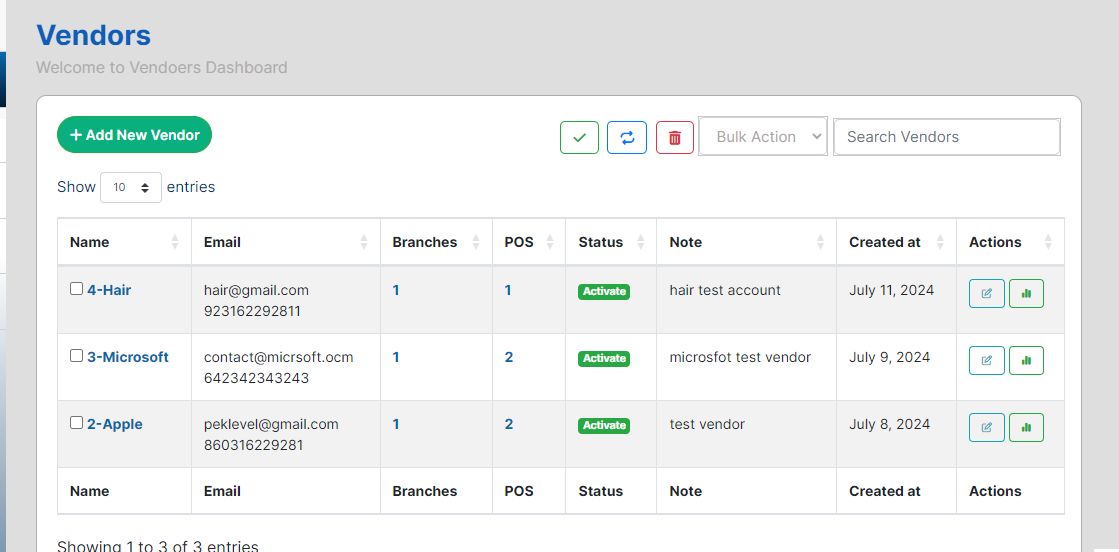Focus the Search Vendors input field
This screenshot has width=1119, height=552.
pyautogui.click(x=946, y=137)
